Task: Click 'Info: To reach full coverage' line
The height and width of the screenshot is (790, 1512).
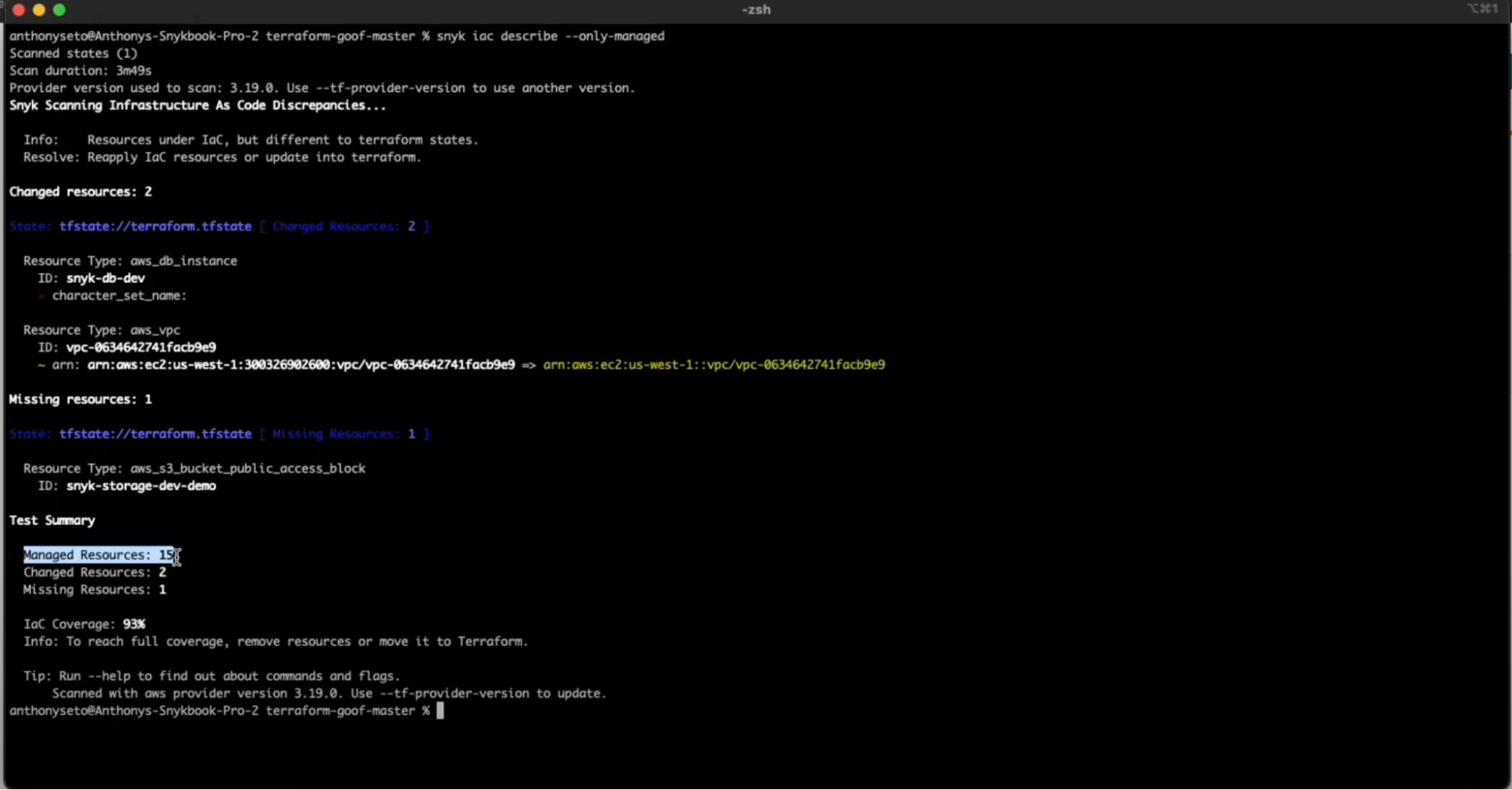Action: (275, 642)
